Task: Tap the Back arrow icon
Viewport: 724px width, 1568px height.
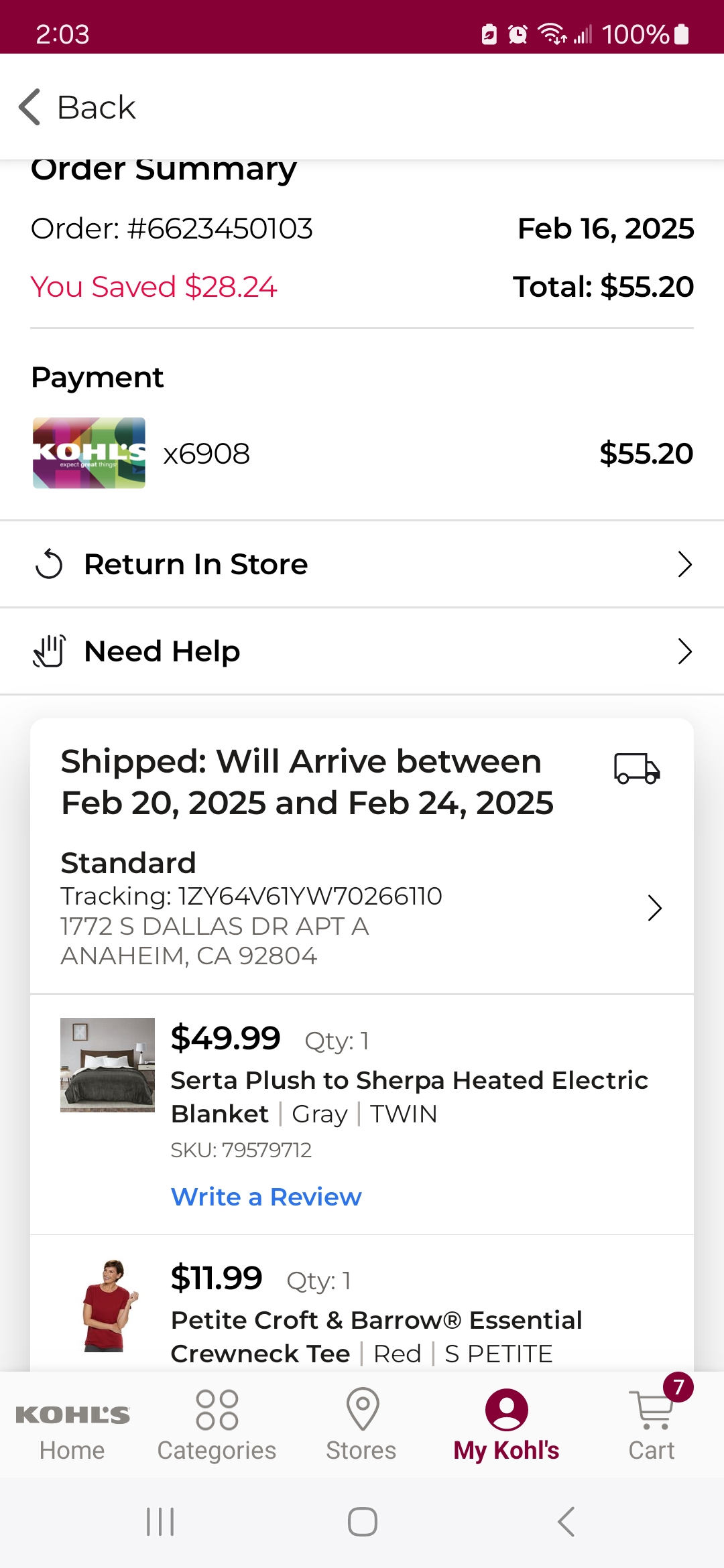Action: [x=29, y=107]
